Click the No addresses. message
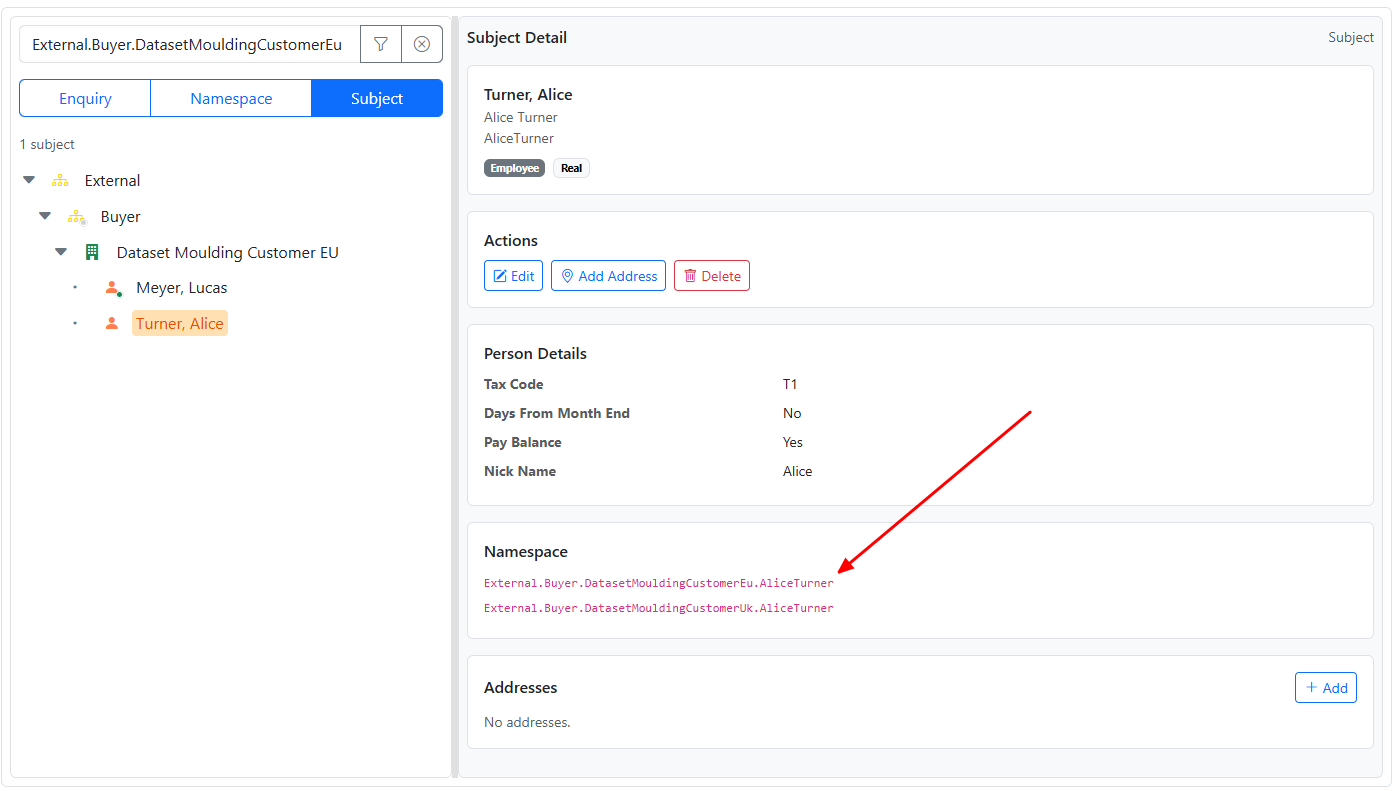Image resolution: width=1400 pixels, height=791 pixels. [527, 722]
